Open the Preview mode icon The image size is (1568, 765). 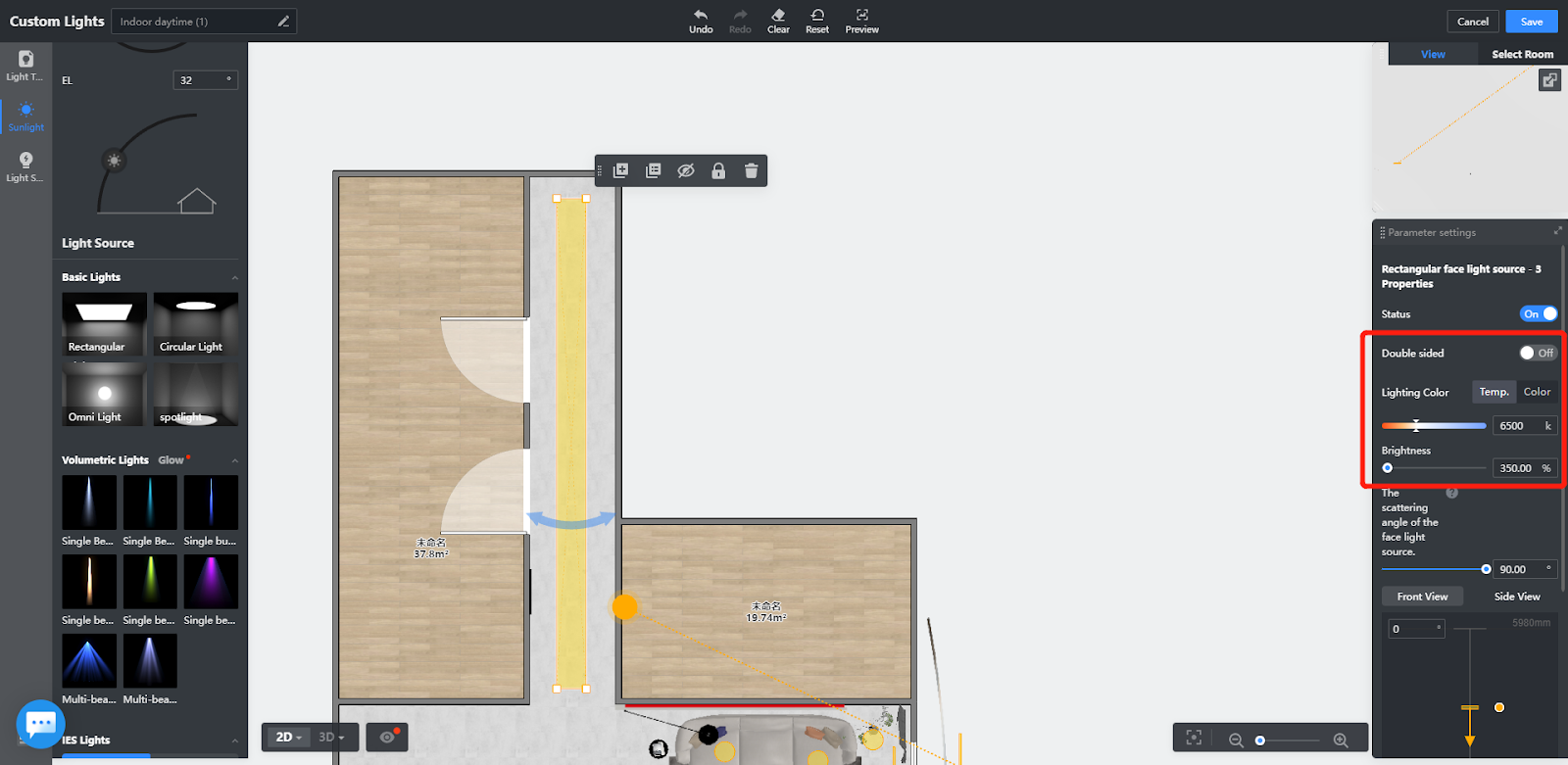point(861,16)
